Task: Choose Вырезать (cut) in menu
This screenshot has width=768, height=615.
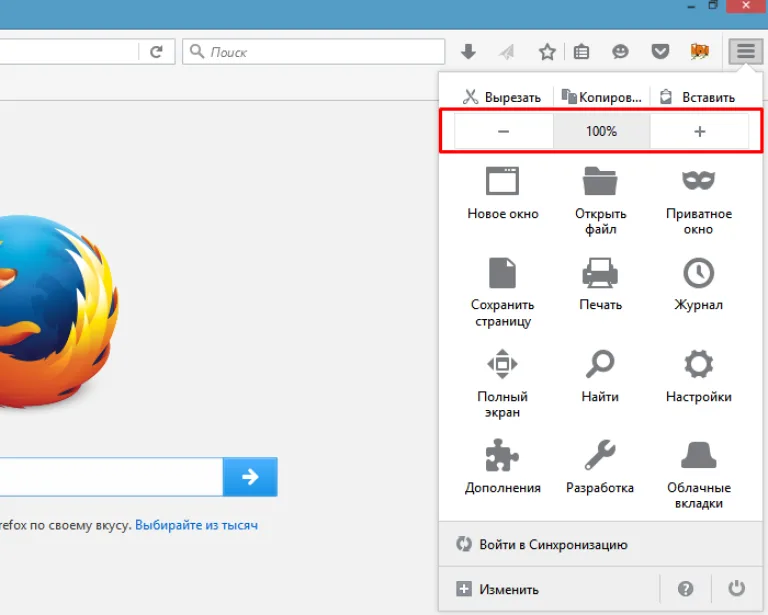Action: (502, 97)
